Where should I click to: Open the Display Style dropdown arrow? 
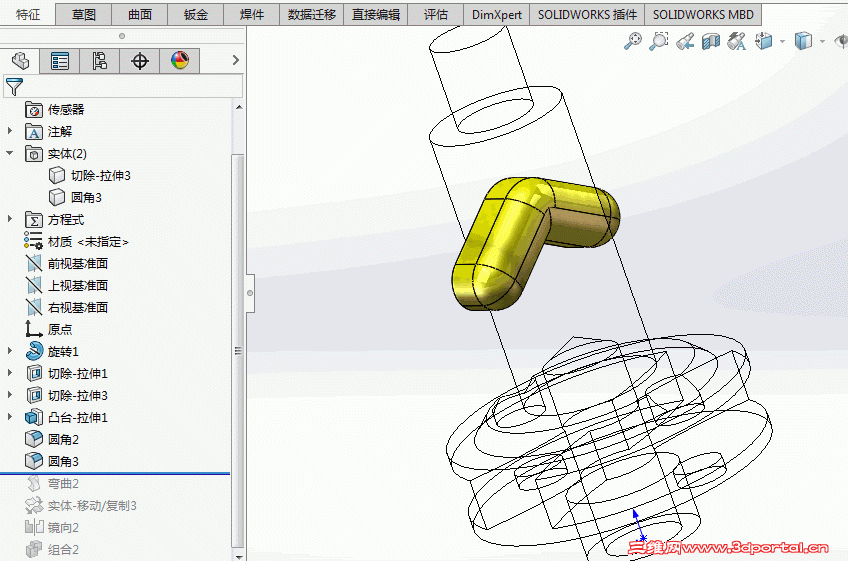[822, 42]
